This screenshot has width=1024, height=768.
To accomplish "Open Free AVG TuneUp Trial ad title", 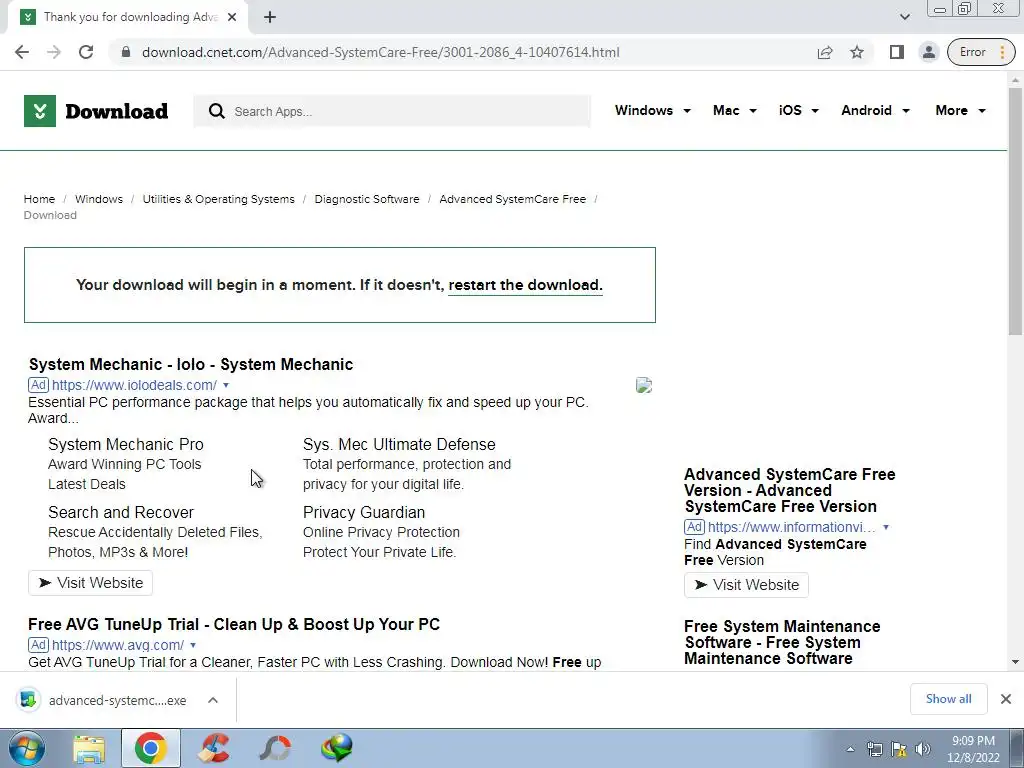I will pyautogui.click(x=234, y=624).
